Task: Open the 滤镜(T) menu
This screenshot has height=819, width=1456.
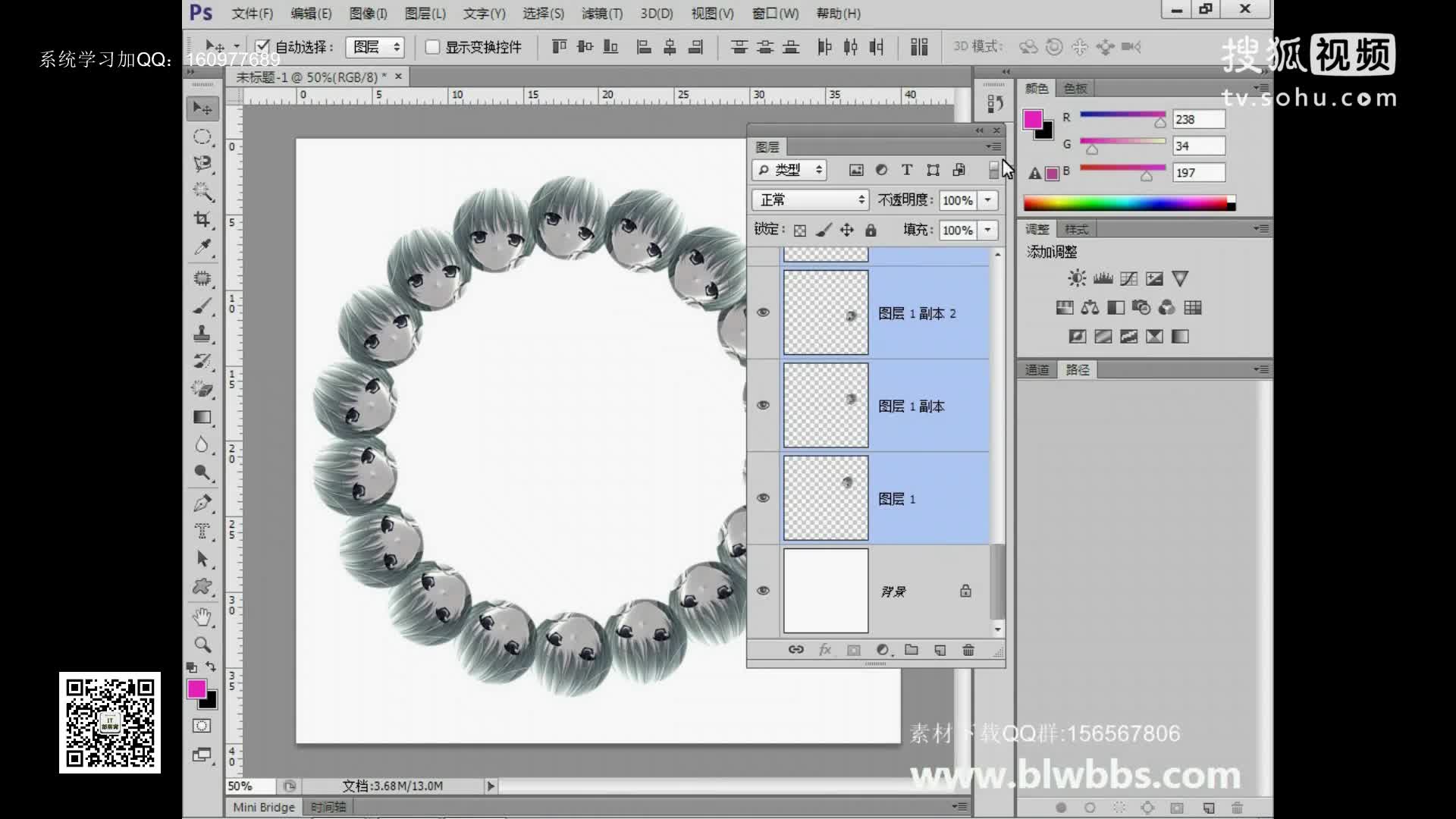Action: click(x=602, y=14)
